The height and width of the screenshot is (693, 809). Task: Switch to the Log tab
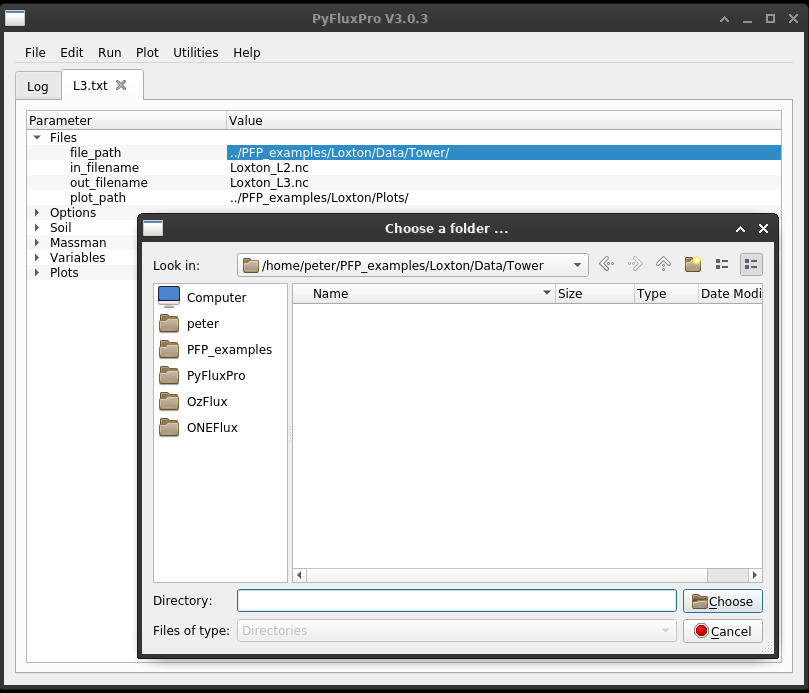38,86
